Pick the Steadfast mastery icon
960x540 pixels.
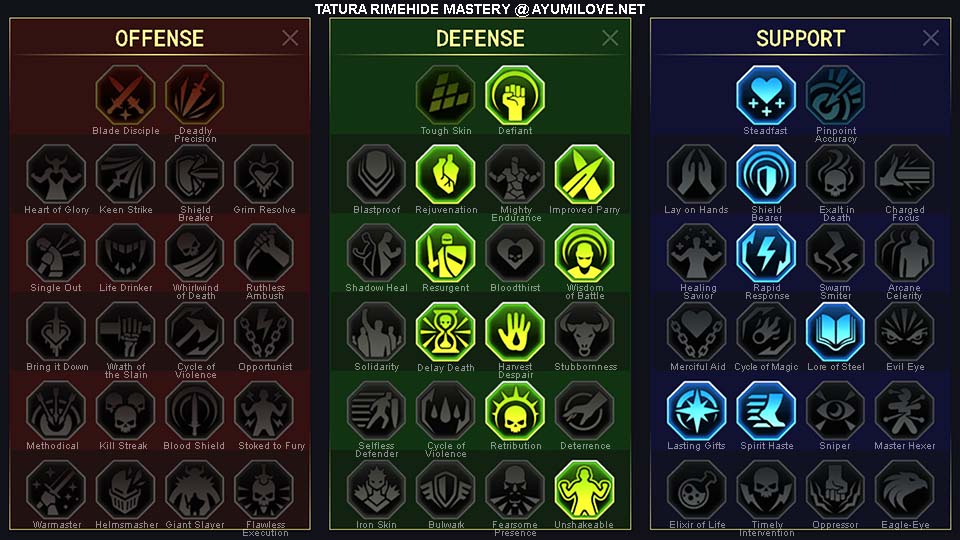[766, 95]
